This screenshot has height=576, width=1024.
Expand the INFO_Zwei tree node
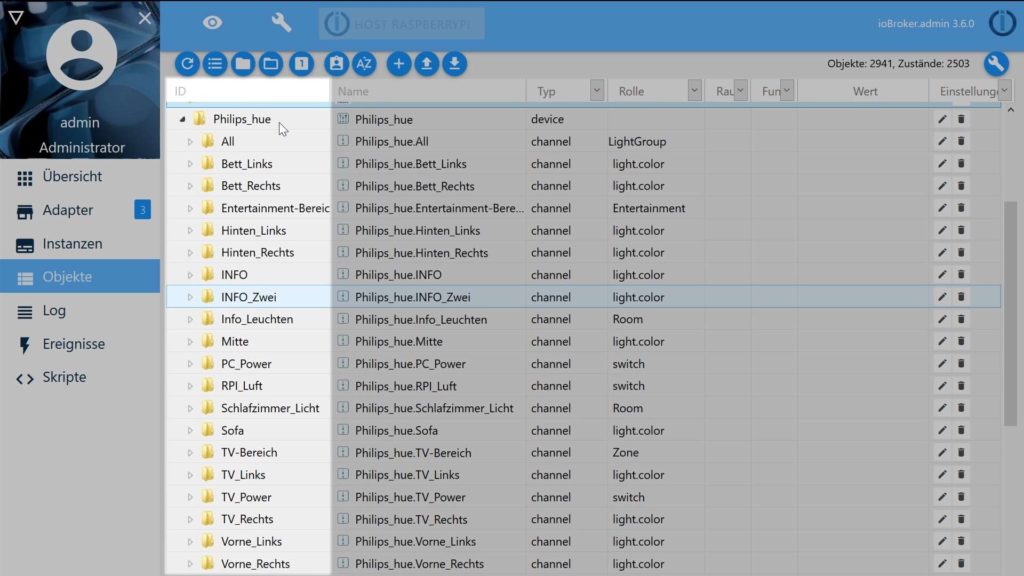click(190, 296)
